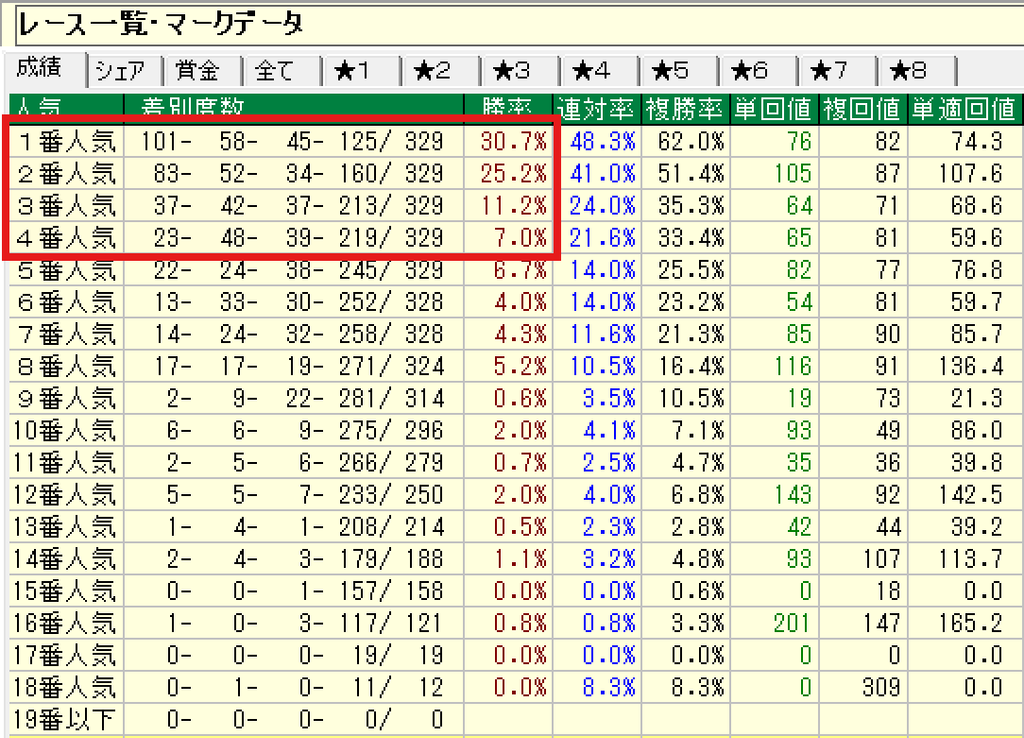This screenshot has width=1024, height=738.
Task: Select the 13番人気 row label
Action: tap(66, 526)
